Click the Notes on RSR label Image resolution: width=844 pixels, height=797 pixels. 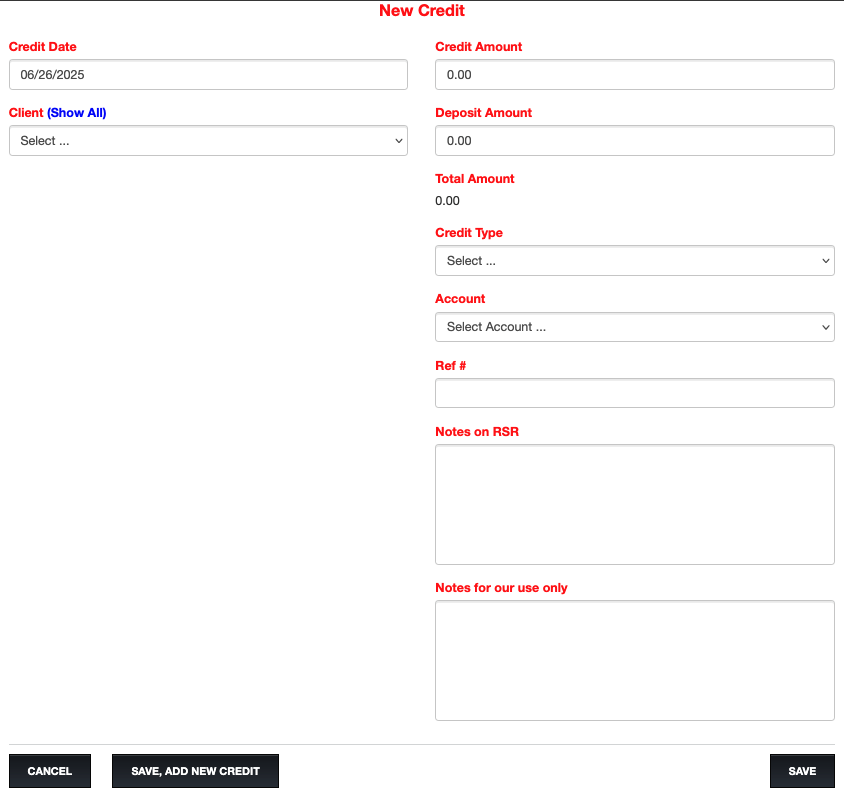click(477, 432)
